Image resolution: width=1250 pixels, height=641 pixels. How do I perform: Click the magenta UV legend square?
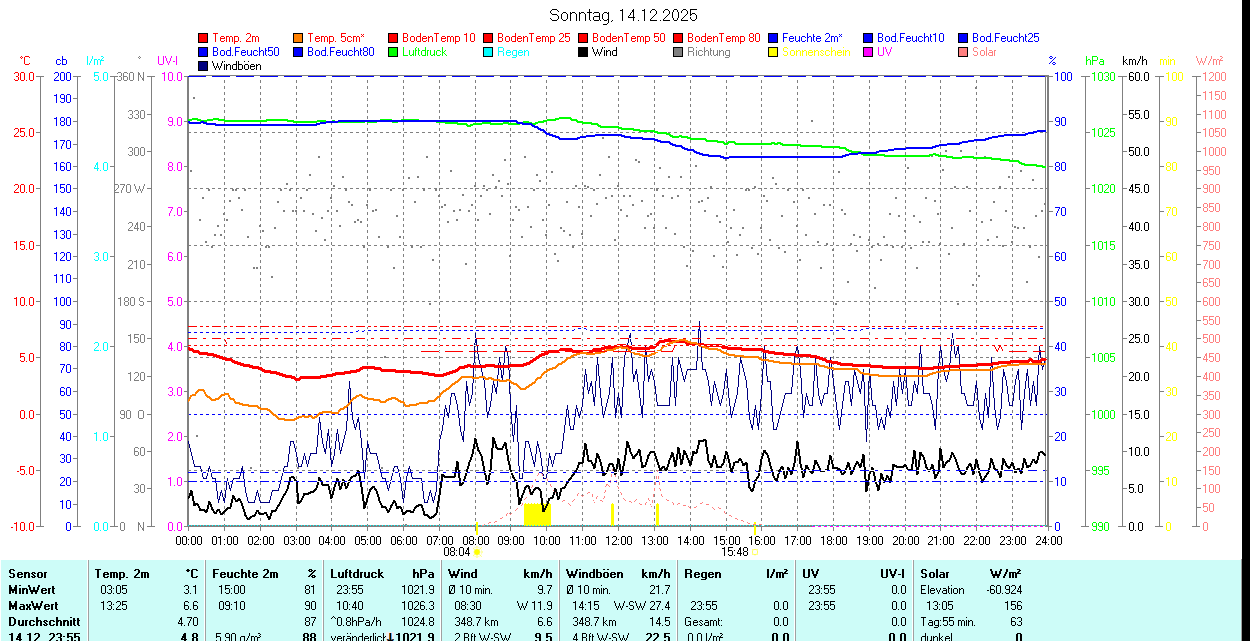869,52
